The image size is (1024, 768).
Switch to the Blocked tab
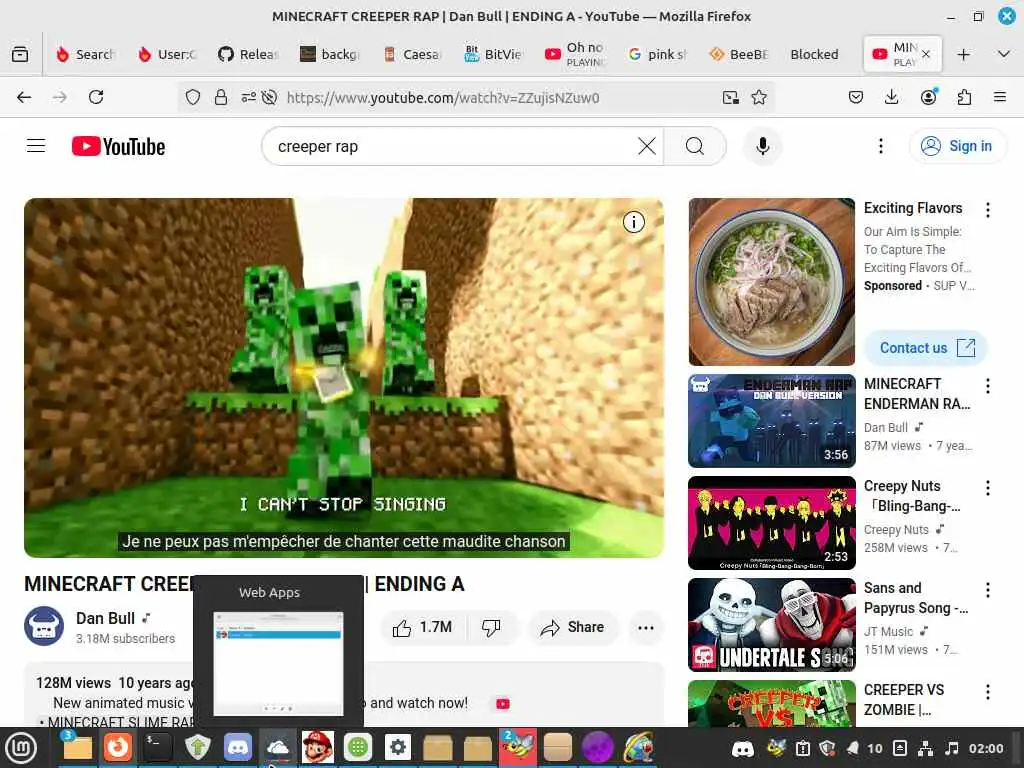coord(814,54)
